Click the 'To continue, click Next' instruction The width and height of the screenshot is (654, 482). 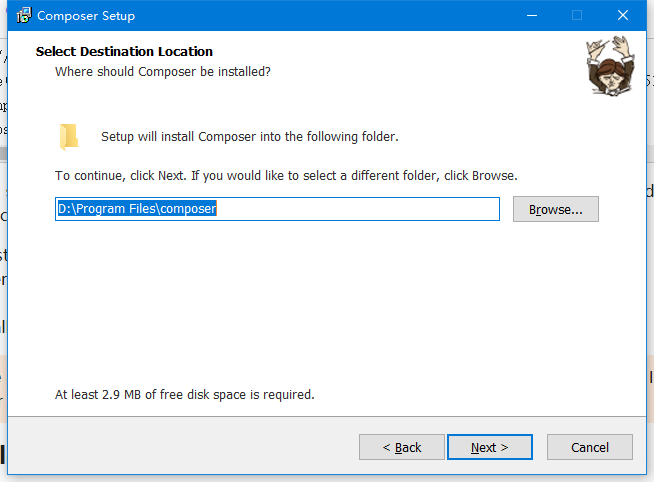coord(286,176)
